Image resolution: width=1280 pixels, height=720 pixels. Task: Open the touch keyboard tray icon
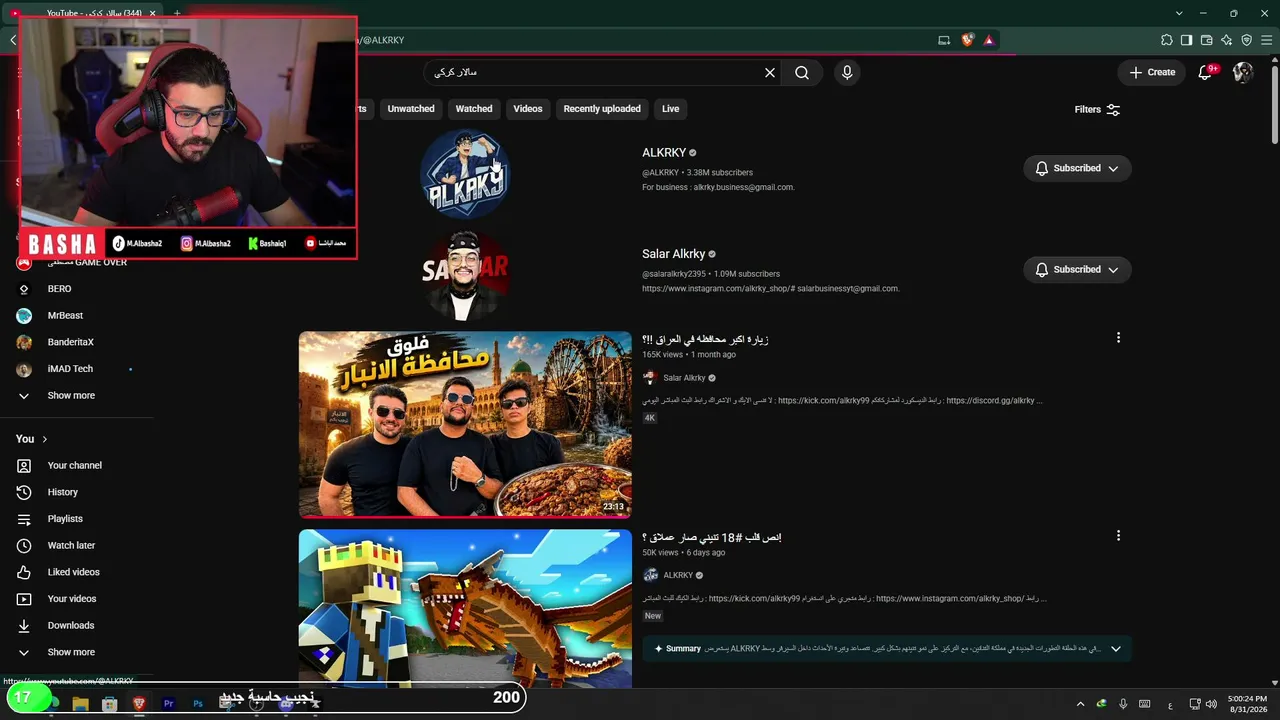tap(1145, 704)
